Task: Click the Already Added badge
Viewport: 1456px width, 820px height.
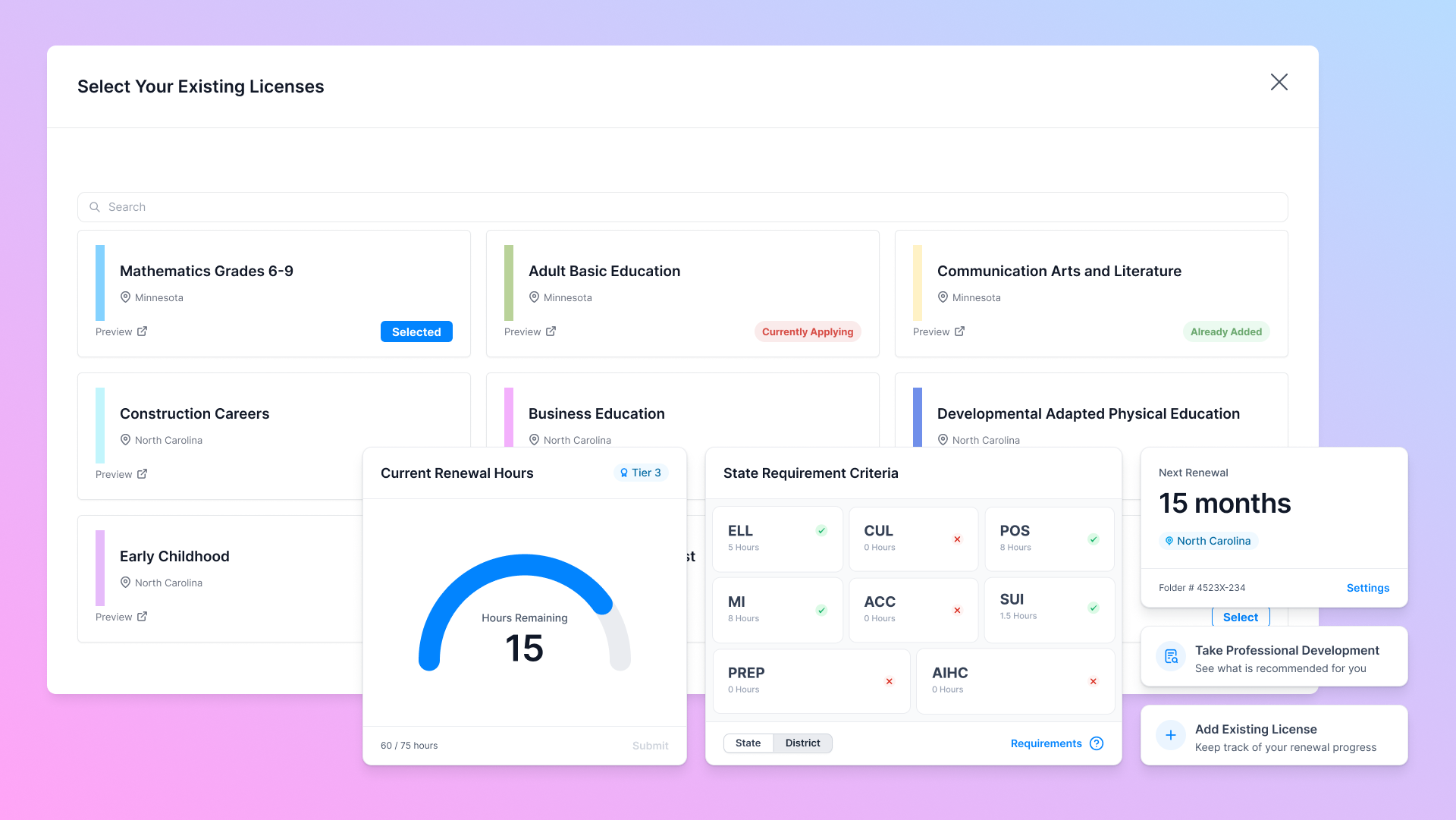Action: coord(1226,331)
